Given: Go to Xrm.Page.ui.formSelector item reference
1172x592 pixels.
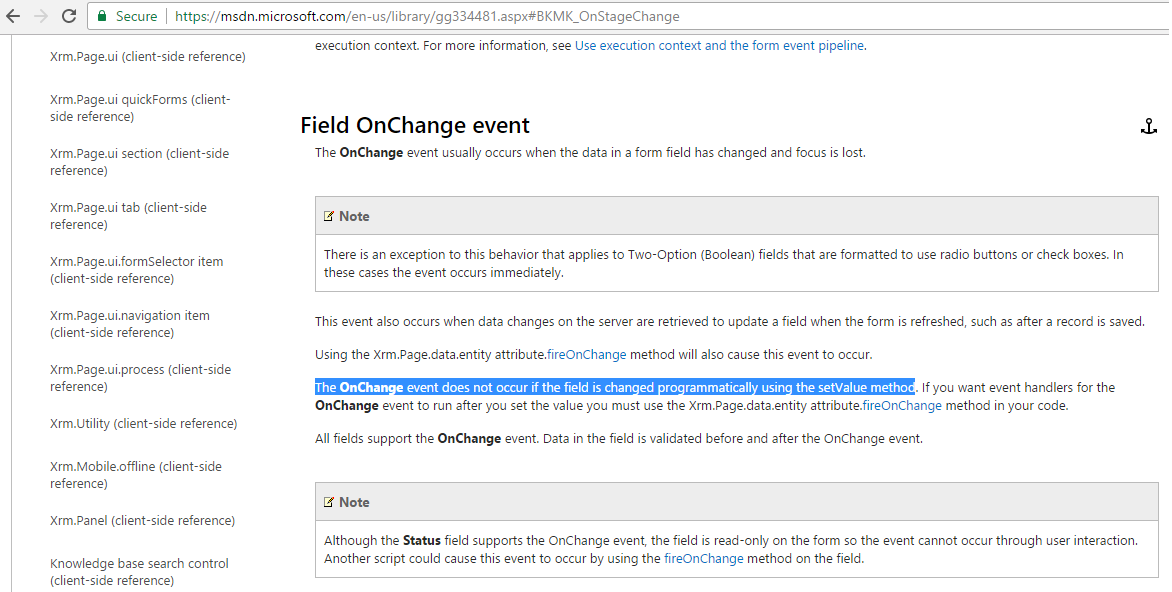Looking at the screenshot, I should click(136, 270).
